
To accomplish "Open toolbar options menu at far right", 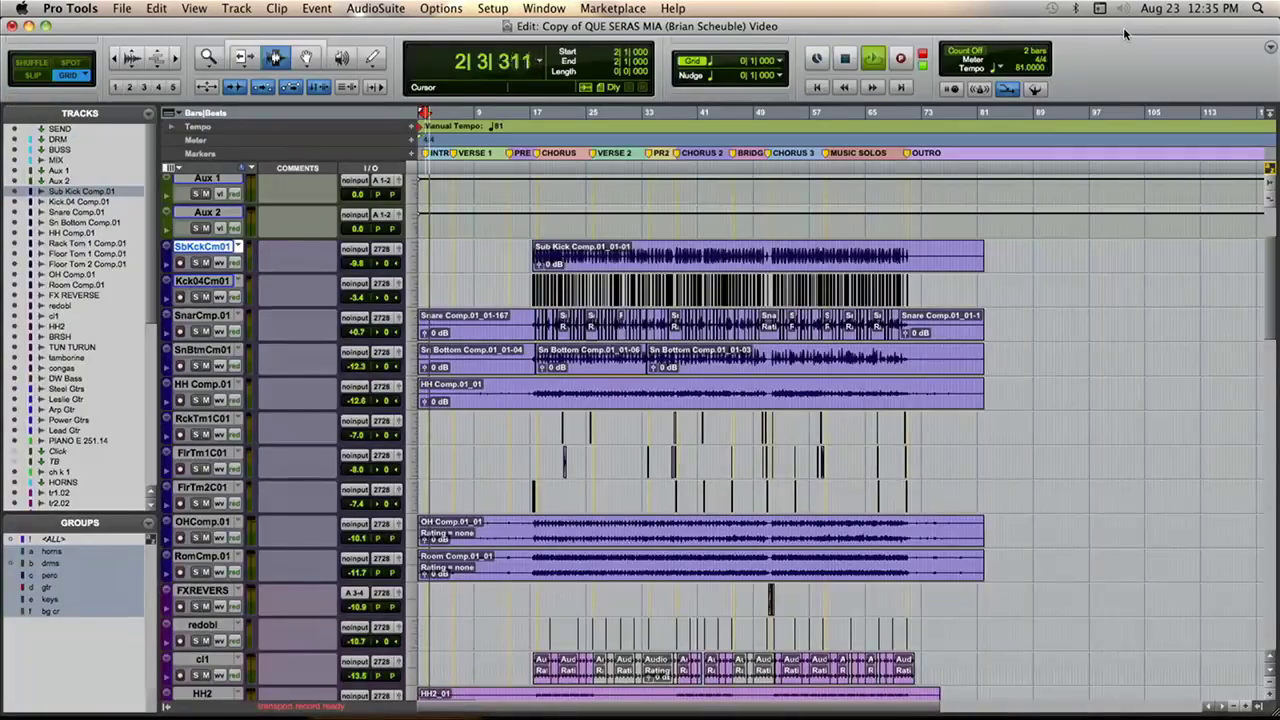I will [1271, 47].
